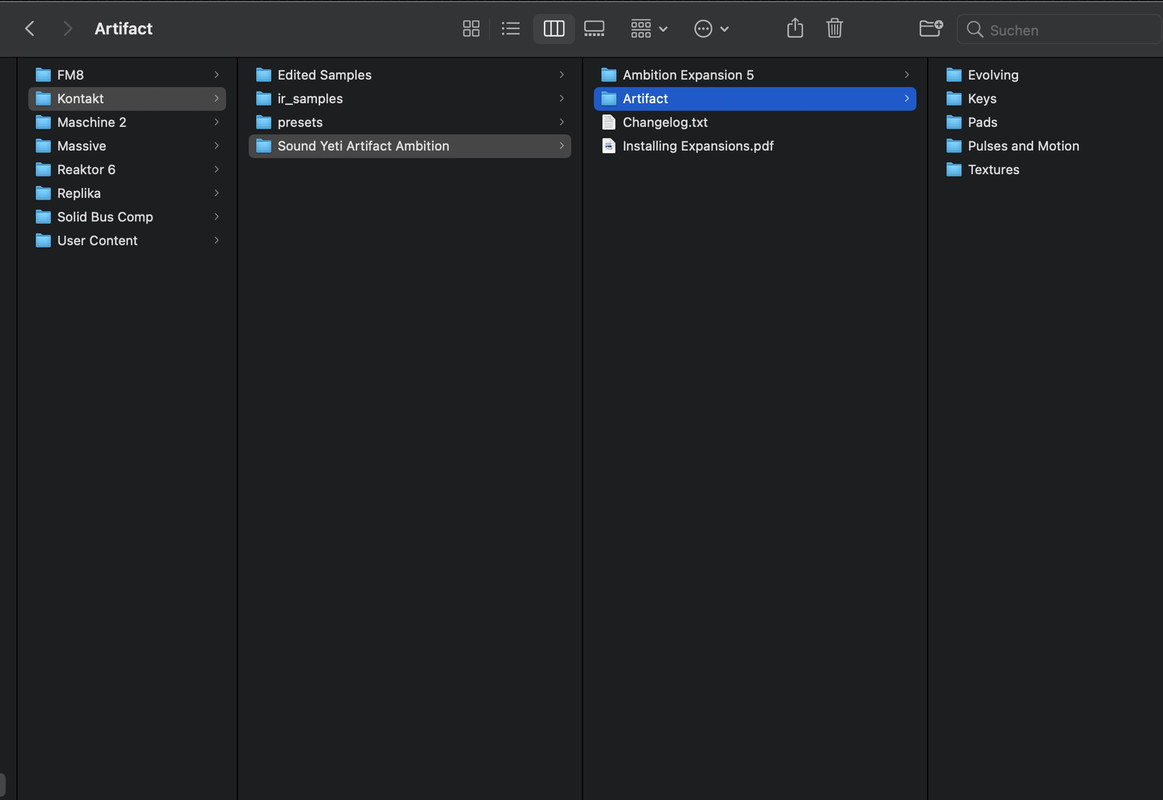The width and height of the screenshot is (1163, 800).
Task: Open the action menu with ellipsis icon
Action: 711,29
